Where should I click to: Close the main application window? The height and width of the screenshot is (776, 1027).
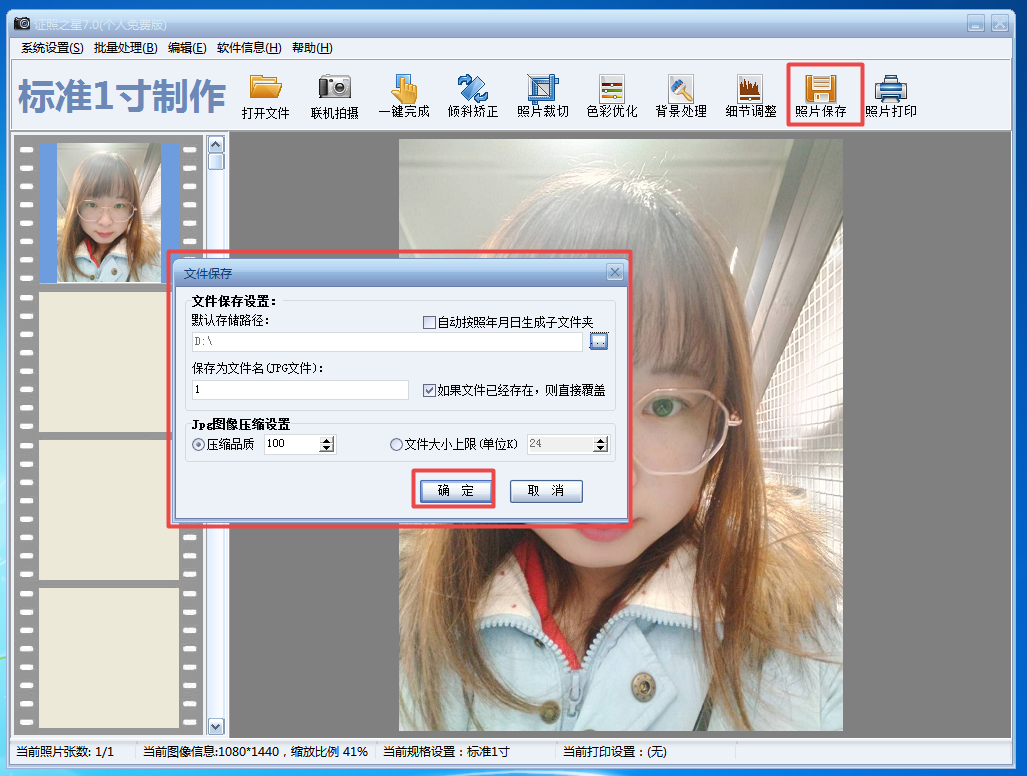[x=1000, y=24]
